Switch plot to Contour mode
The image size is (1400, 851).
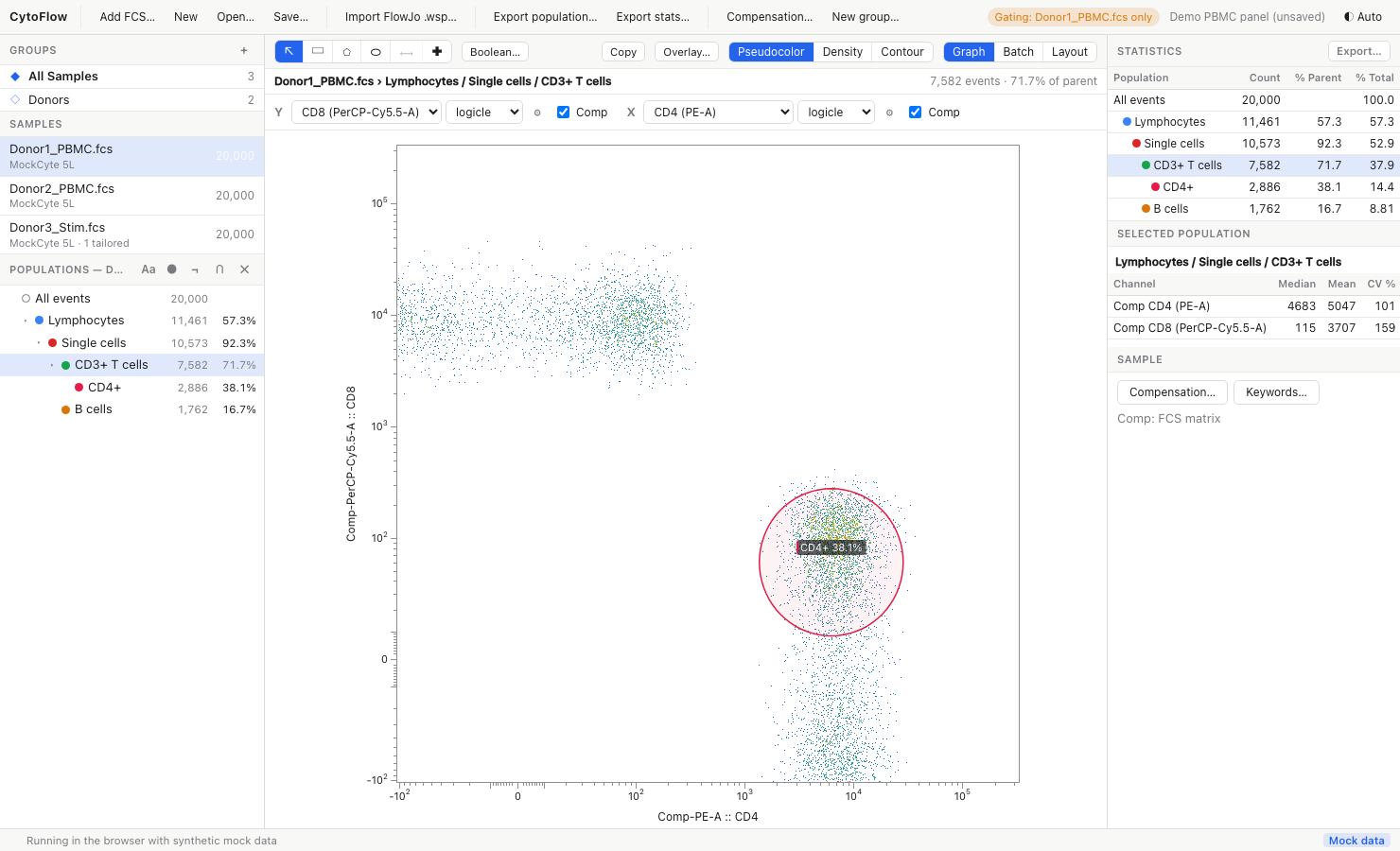(x=902, y=52)
